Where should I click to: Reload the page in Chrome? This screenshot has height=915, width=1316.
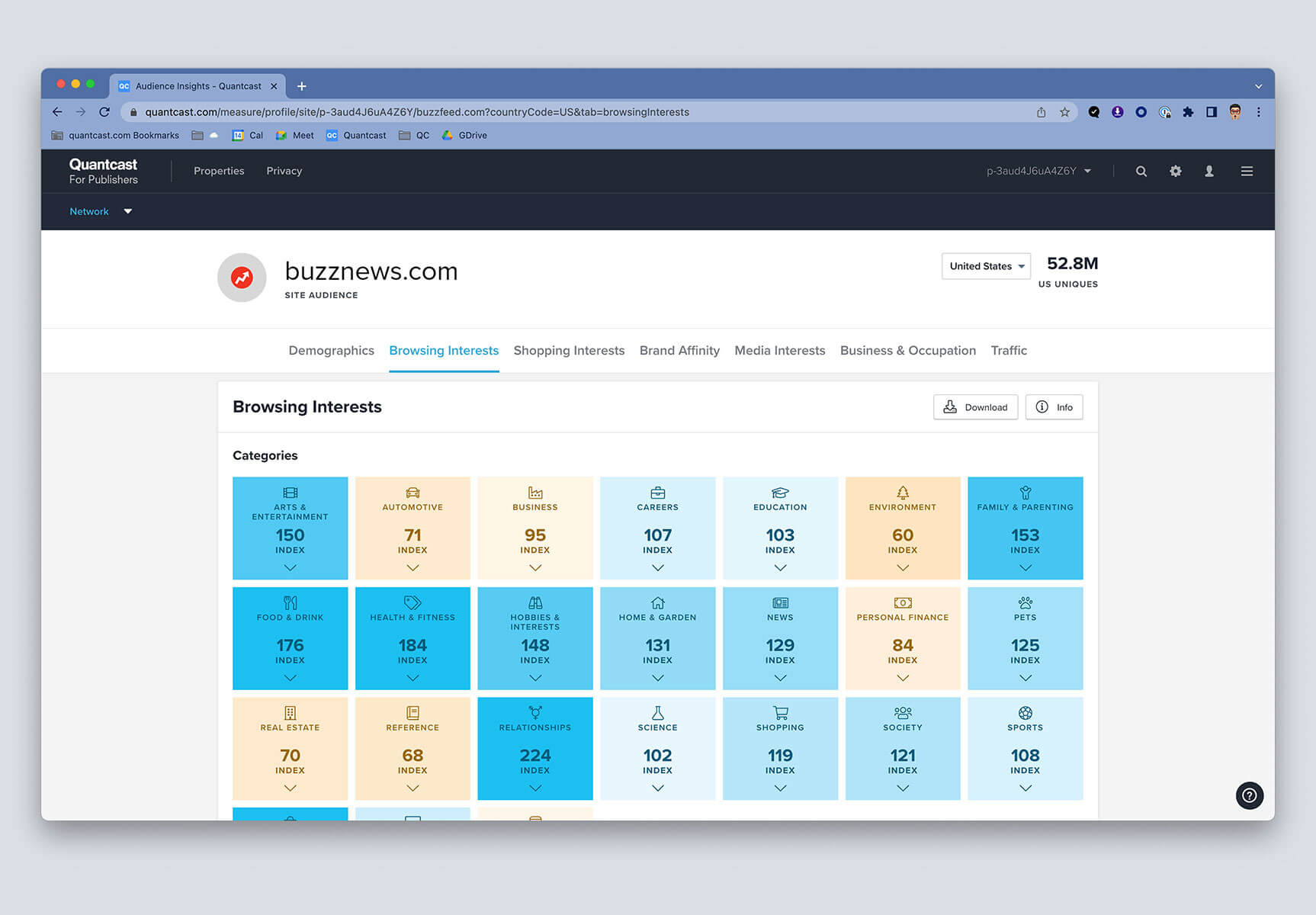click(104, 112)
